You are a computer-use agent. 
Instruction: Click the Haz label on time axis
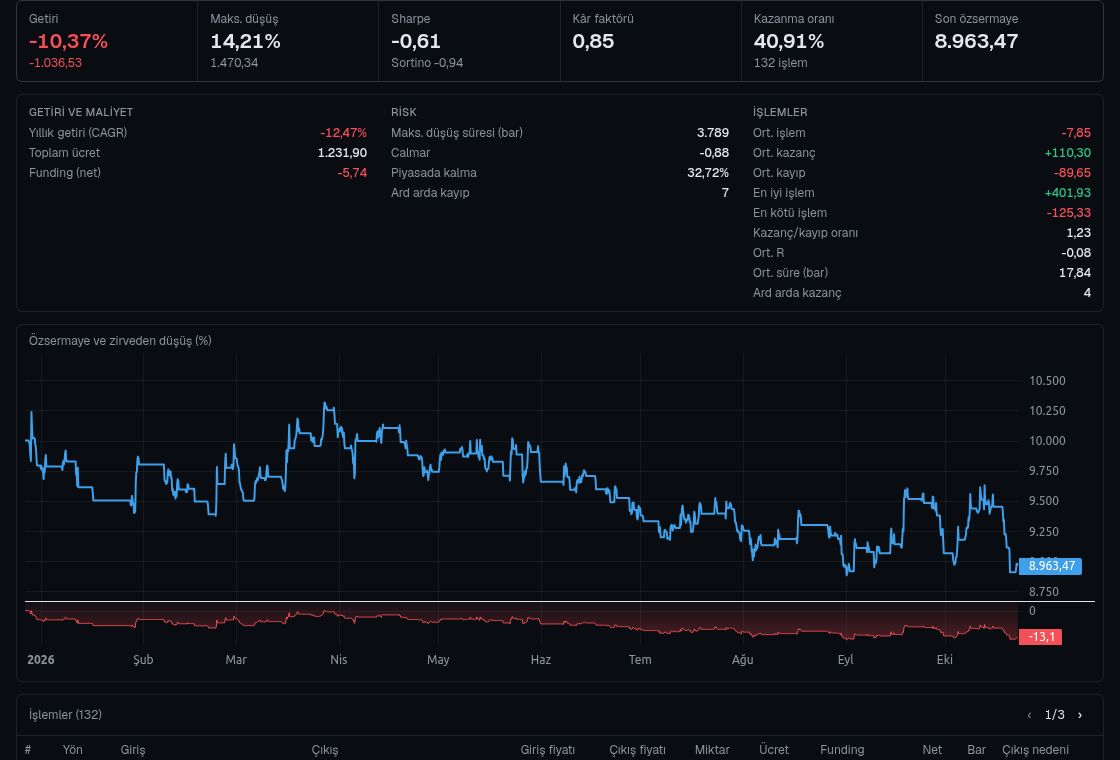click(541, 659)
